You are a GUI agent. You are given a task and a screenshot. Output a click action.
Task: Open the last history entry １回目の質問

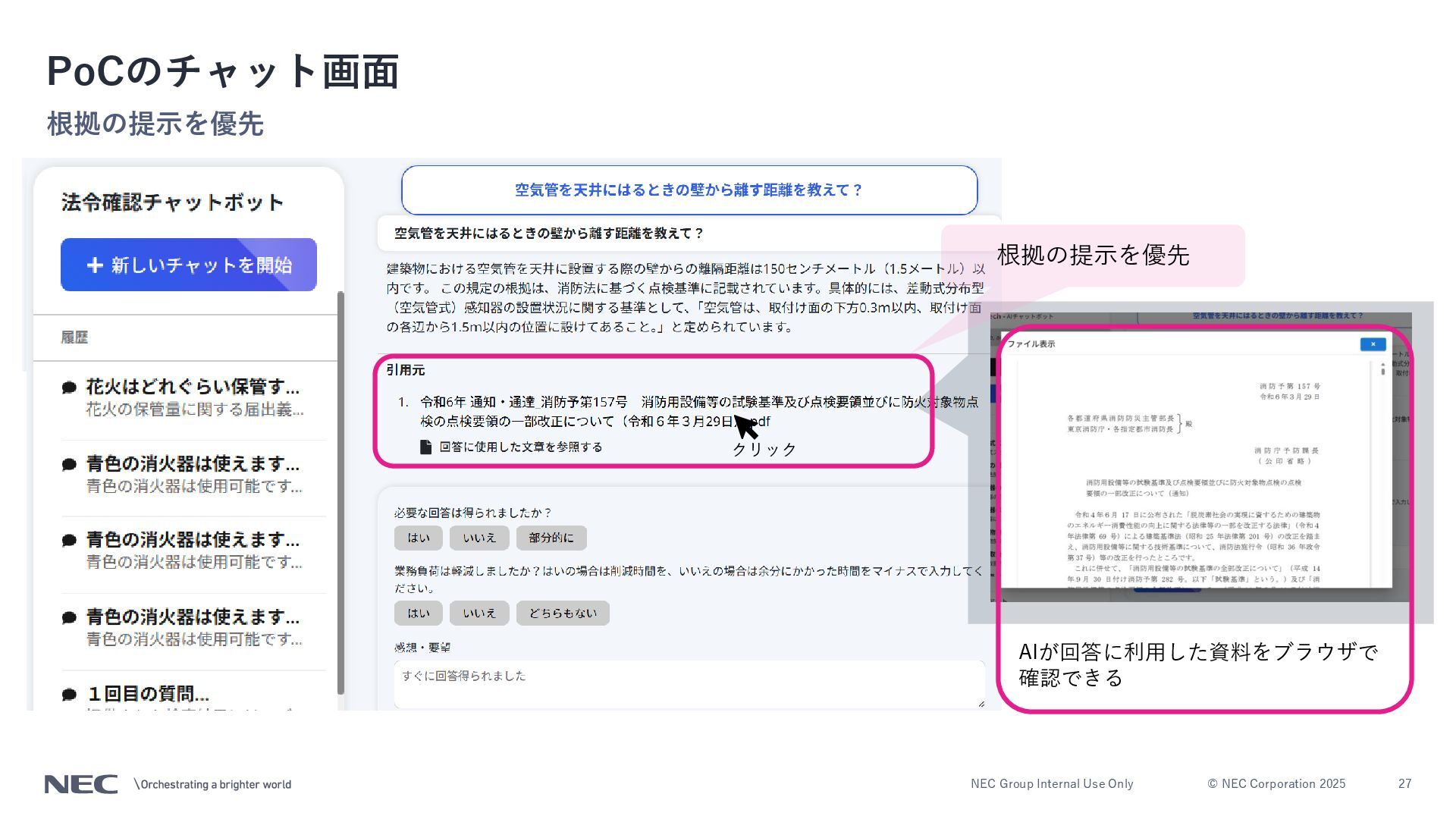(149, 694)
